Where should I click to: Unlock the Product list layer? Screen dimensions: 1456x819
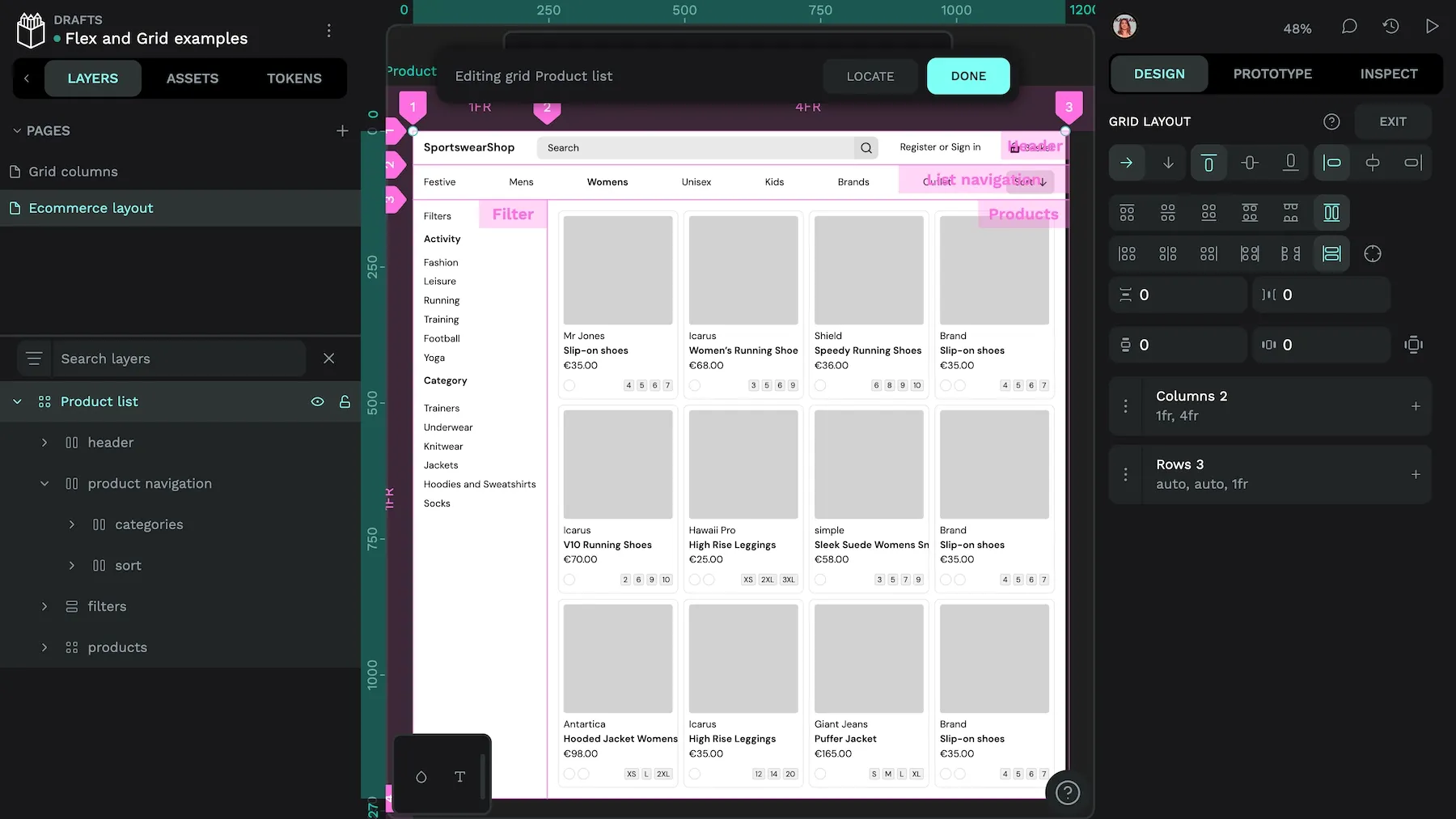pos(345,401)
